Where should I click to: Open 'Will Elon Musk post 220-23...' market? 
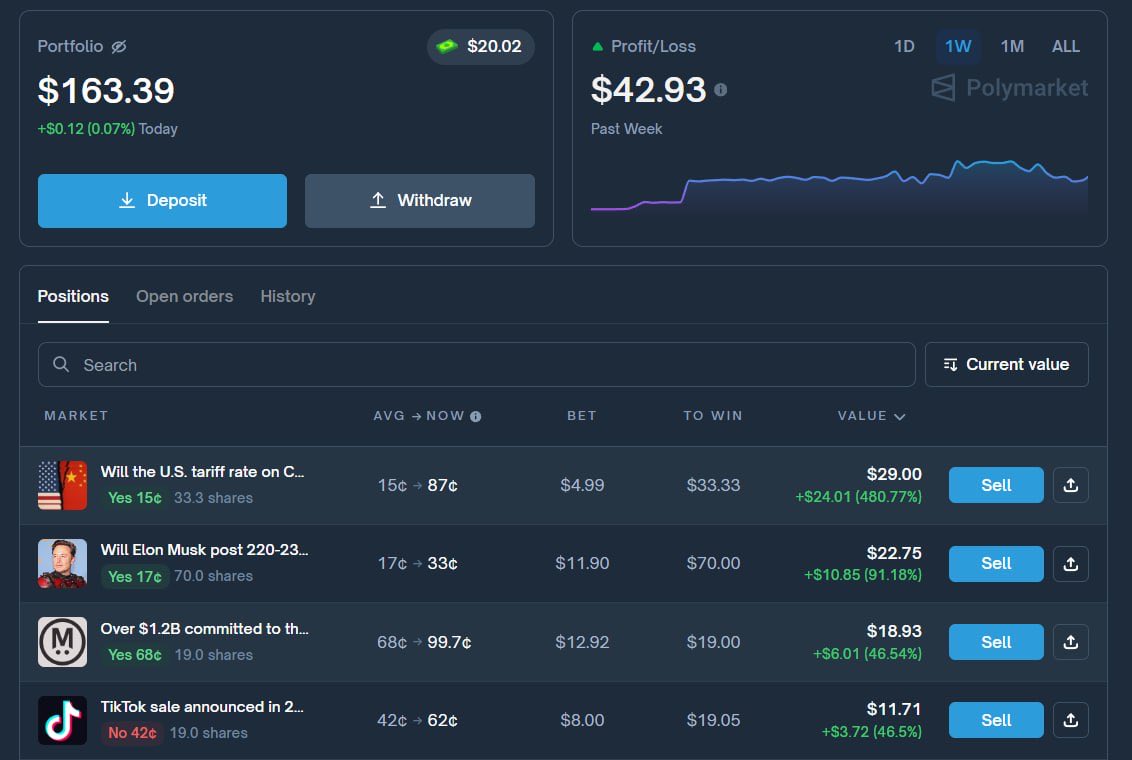(204, 550)
